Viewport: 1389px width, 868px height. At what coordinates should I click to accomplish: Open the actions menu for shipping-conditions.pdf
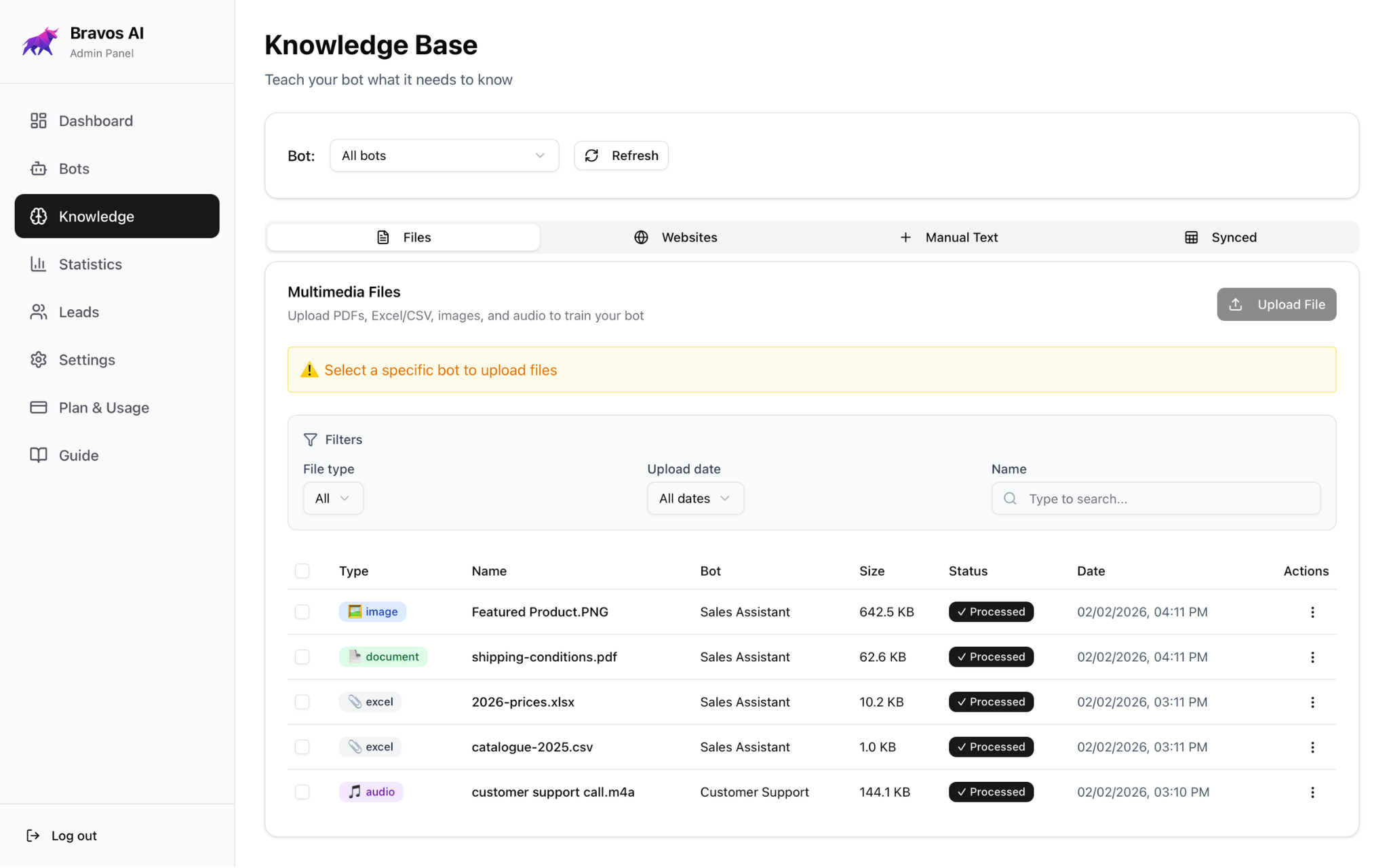pos(1312,656)
